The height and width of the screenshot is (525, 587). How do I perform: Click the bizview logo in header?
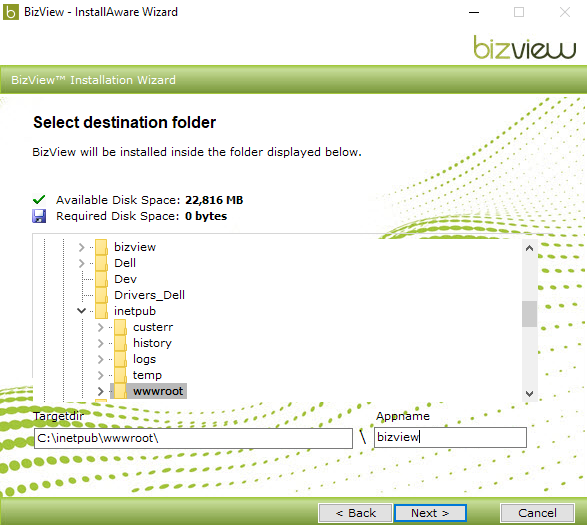tap(525, 47)
